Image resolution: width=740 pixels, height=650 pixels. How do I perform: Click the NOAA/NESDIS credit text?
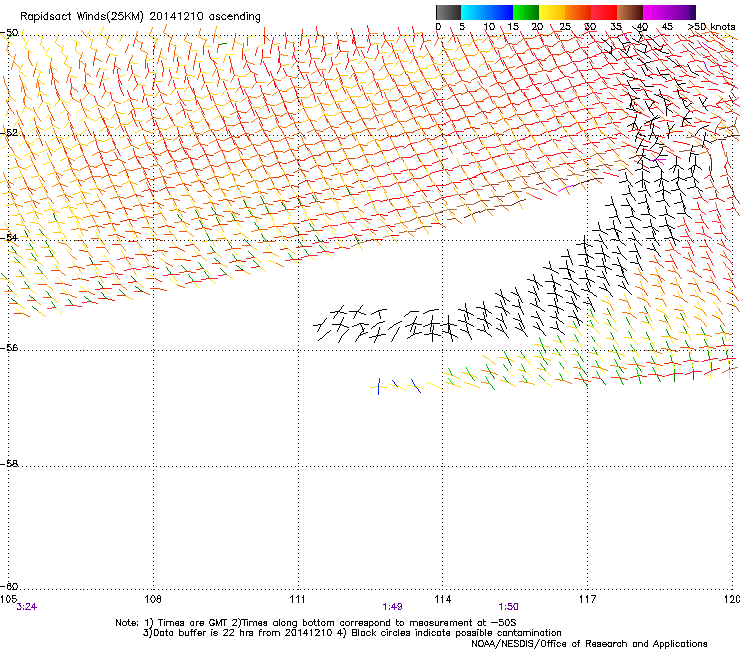[x=589, y=643]
